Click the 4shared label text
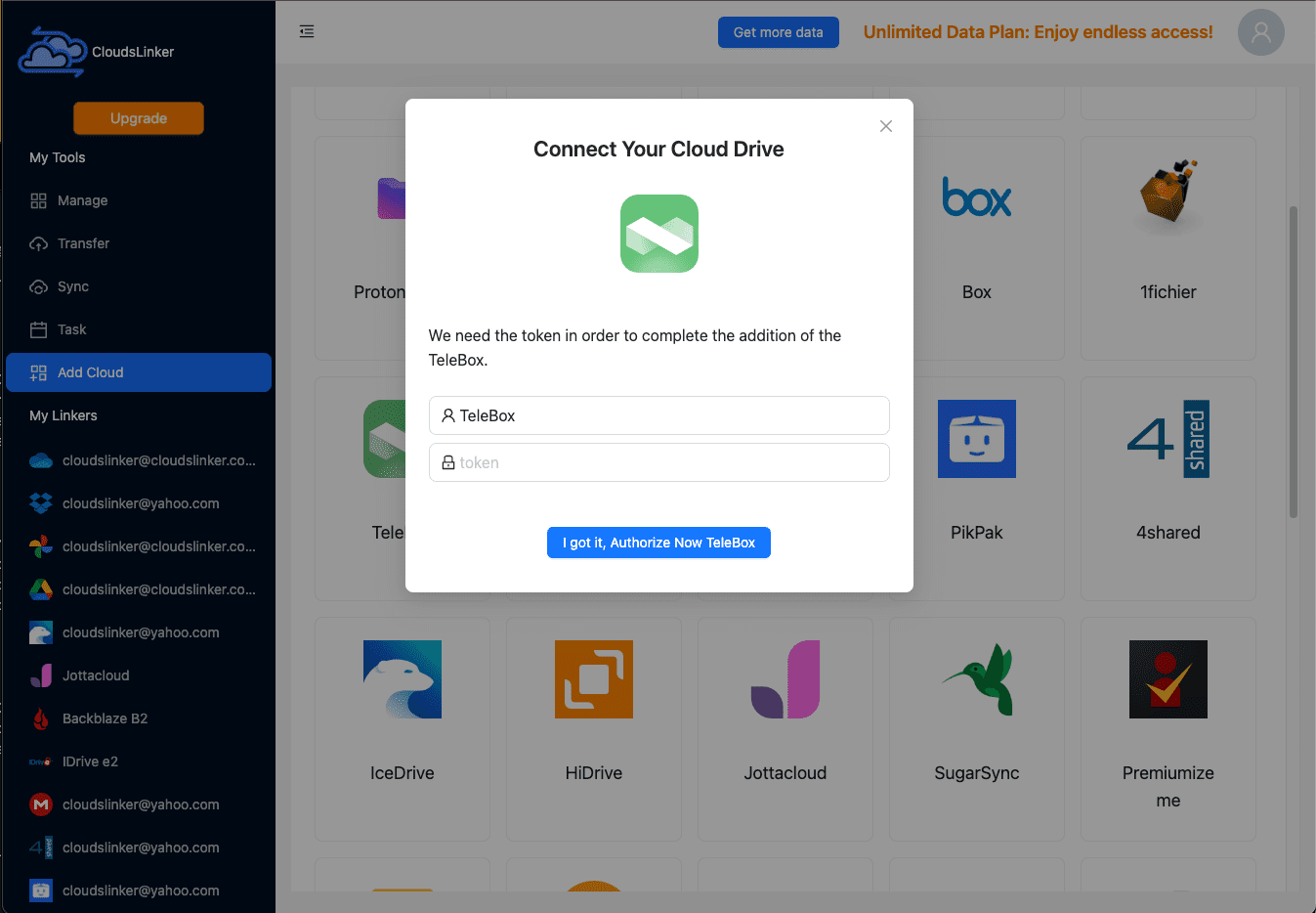This screenshot has height=913, width=1316. click(1168, 533)
